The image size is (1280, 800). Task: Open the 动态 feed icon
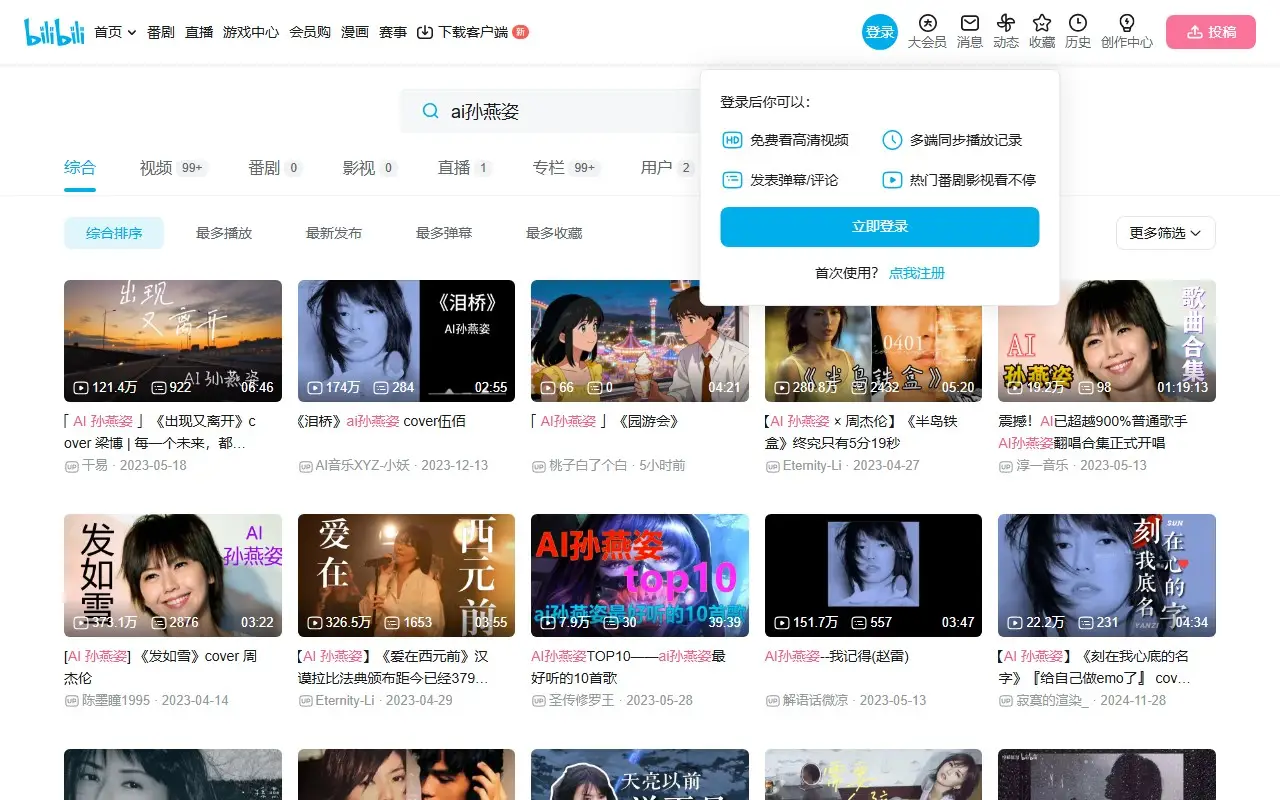[1006, 23]
